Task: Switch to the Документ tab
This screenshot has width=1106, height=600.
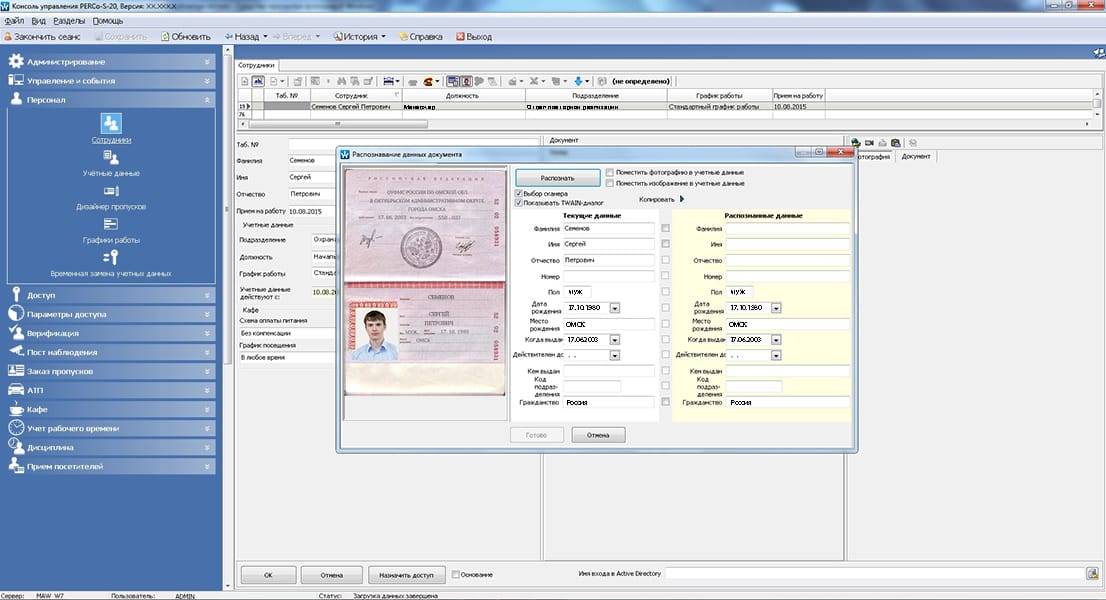Action: 915,156
